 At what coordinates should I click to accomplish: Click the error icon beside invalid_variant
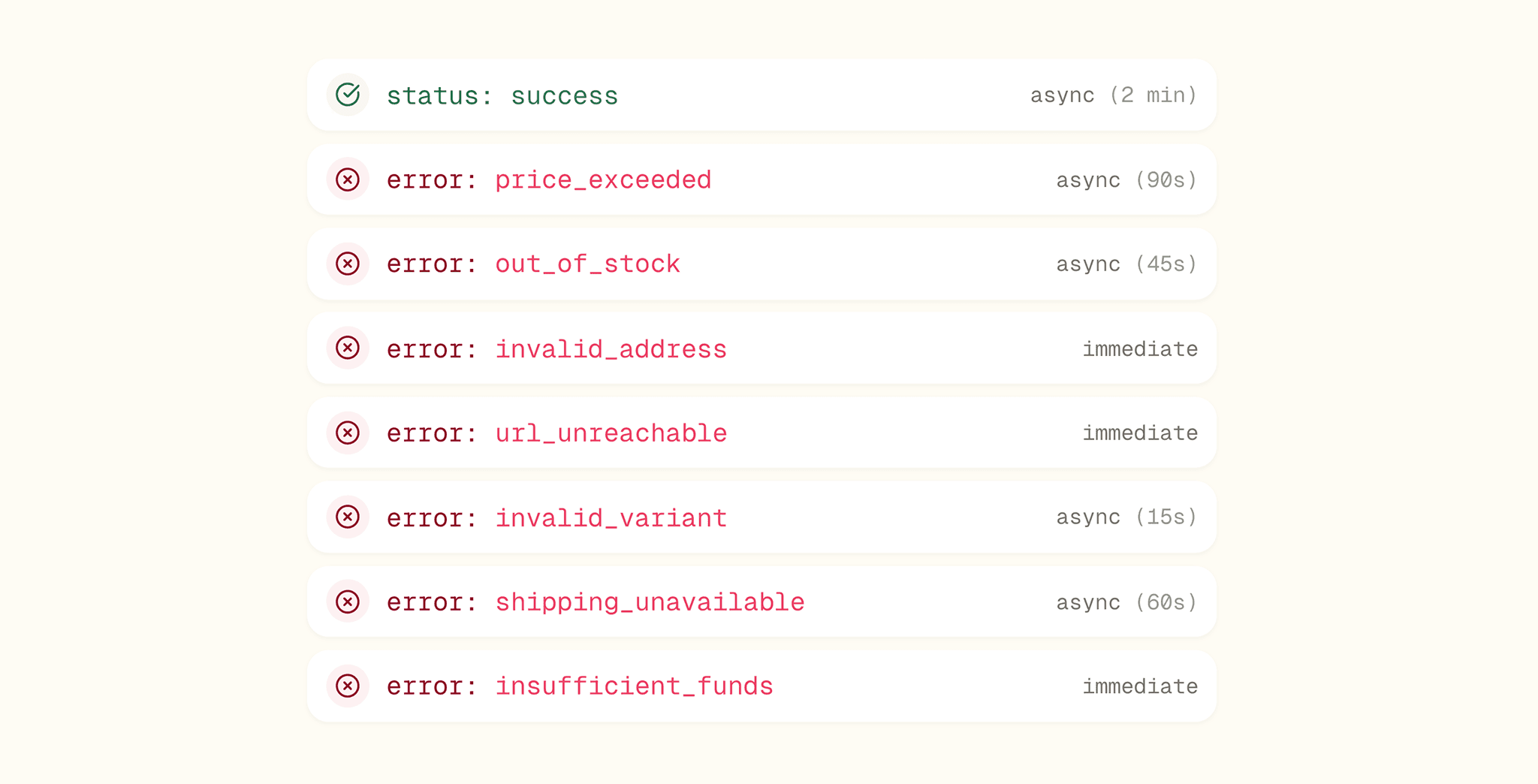pyautogui.click(x=348, y=517)
